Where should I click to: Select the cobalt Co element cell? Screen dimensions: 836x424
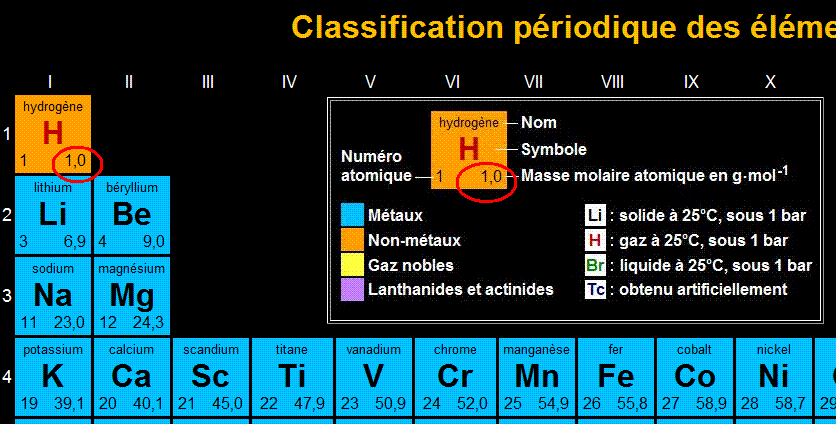coord(695,377)
